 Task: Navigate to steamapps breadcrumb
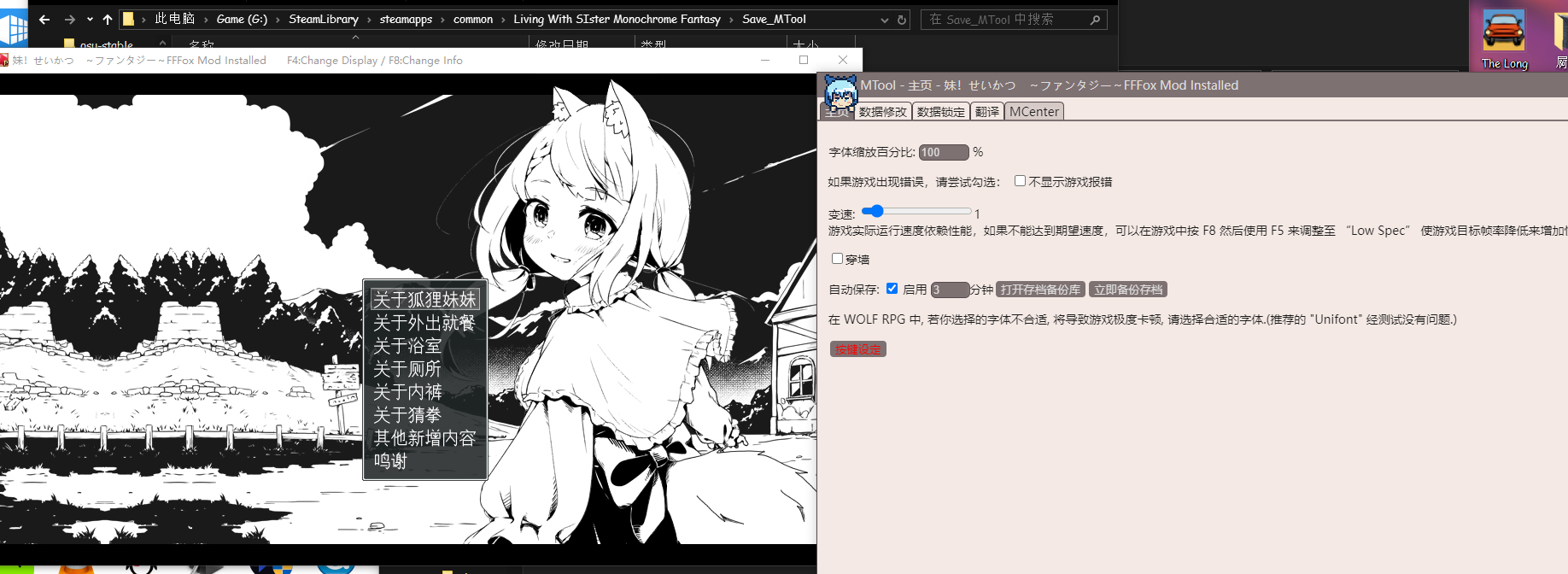point(406,19)
